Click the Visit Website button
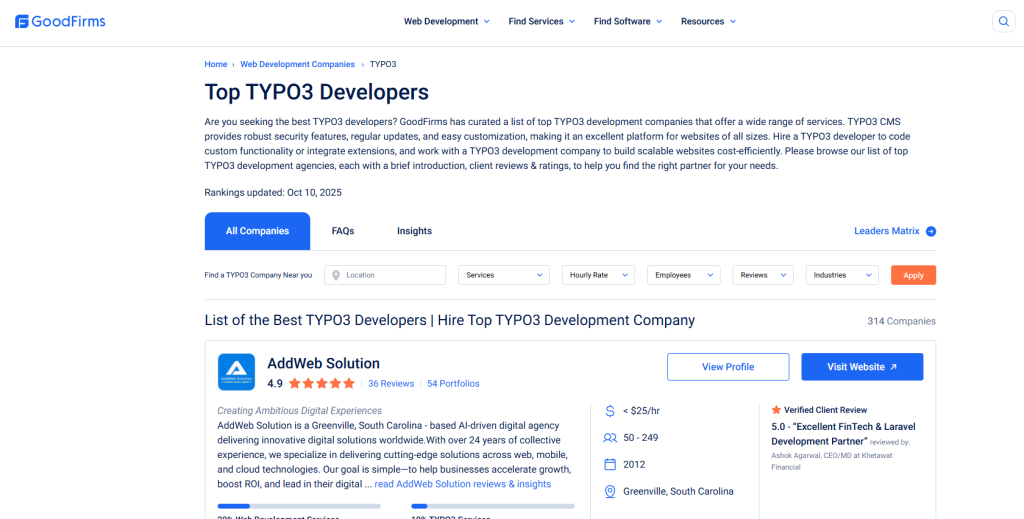Image resolution: width=1024 pixels, height=519 pixels. pyautogui.click(x=862, y=367)
